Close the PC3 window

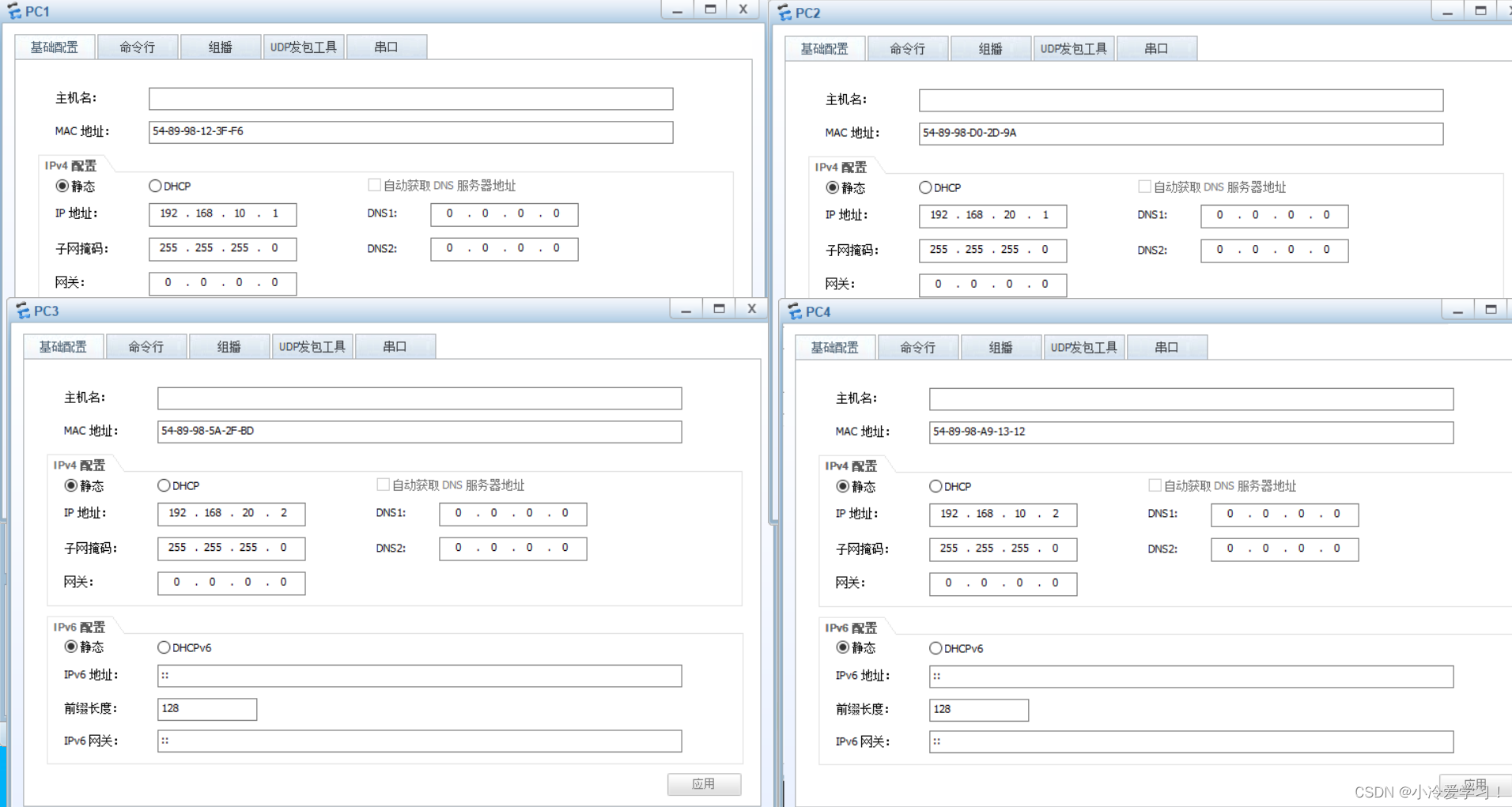pos(751,309)
